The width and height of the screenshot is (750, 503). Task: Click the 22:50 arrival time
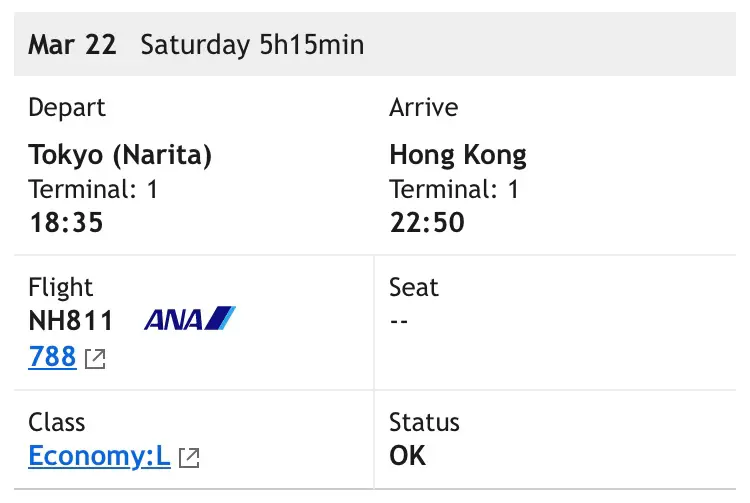pos(427,223)
